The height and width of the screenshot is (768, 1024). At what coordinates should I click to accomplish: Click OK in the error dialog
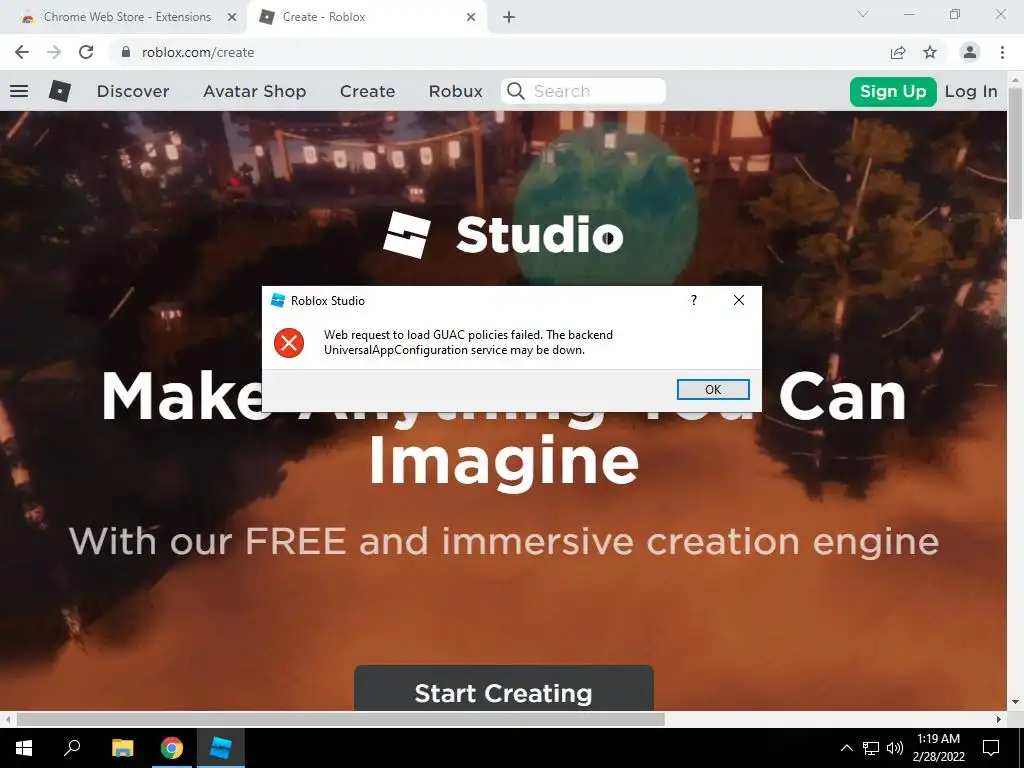(x=713, y=389)
